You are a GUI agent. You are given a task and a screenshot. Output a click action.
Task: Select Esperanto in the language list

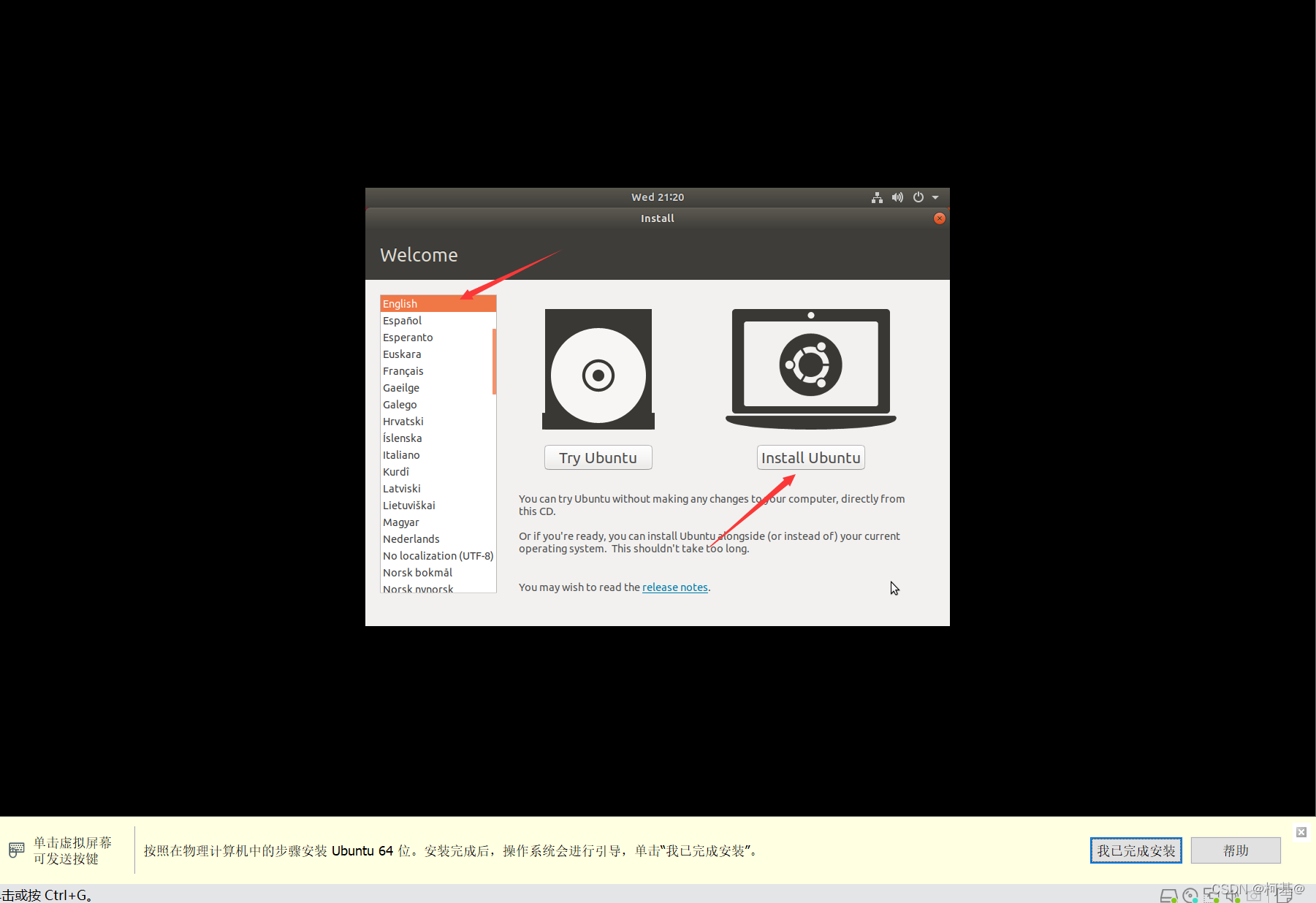point(438,338)
